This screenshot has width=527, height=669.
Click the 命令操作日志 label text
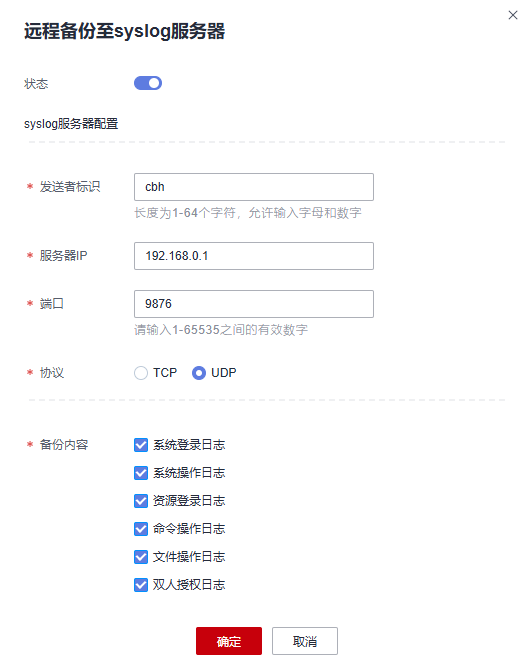click(x=189, y=529)
